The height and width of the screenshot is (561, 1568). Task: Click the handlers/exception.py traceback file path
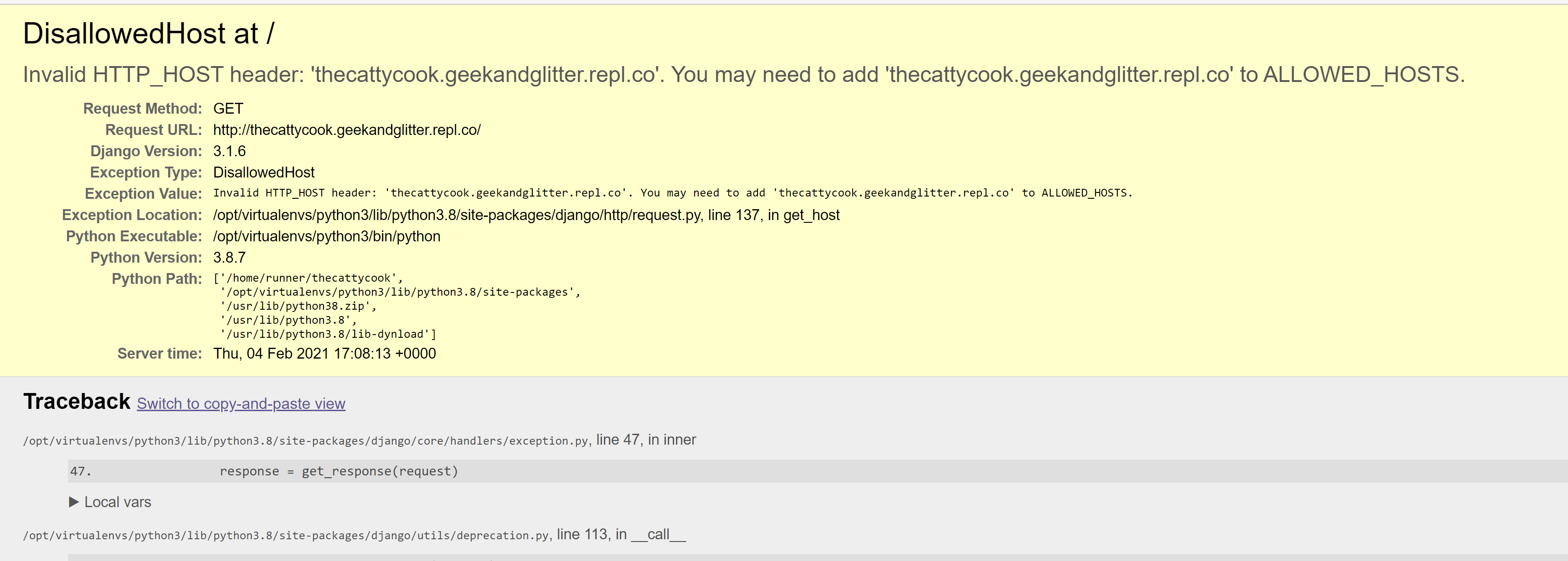coord(305,441)
